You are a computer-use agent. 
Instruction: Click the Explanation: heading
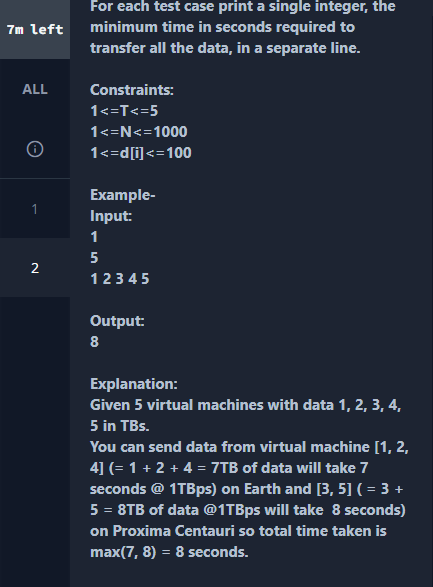[x=134, y=384]
